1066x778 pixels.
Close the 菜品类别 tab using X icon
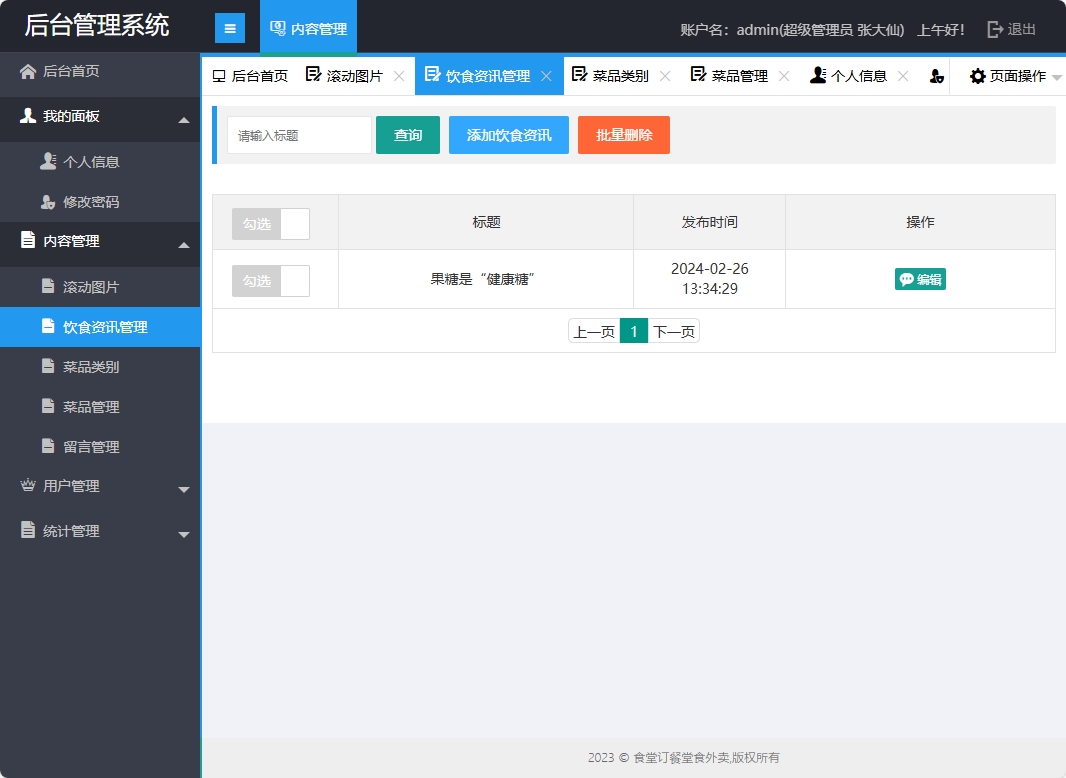665,76
